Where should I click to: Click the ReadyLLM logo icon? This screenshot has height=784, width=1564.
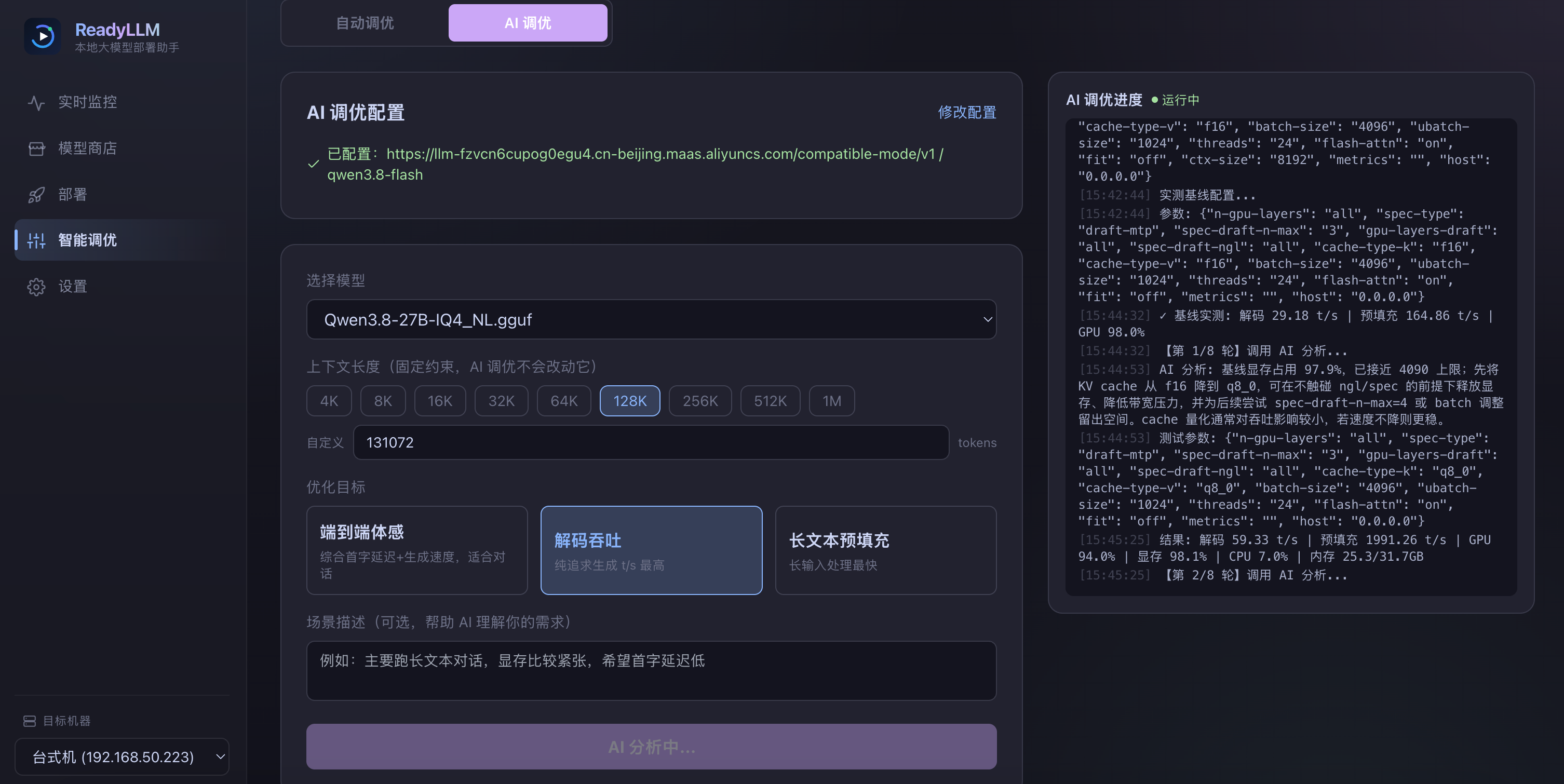point(43,36)
